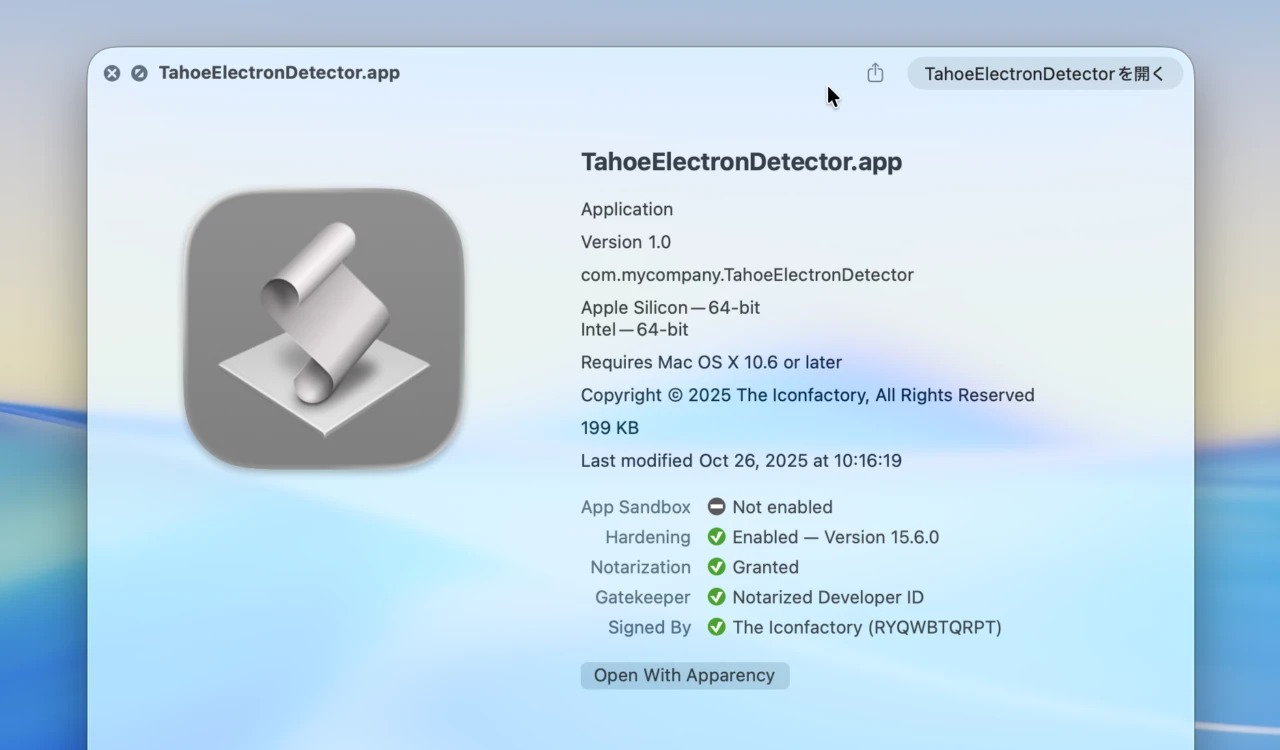Expand the architecture details for Apple Silicon
Screen dimensions: 1280x750
(x=670, y=307)
